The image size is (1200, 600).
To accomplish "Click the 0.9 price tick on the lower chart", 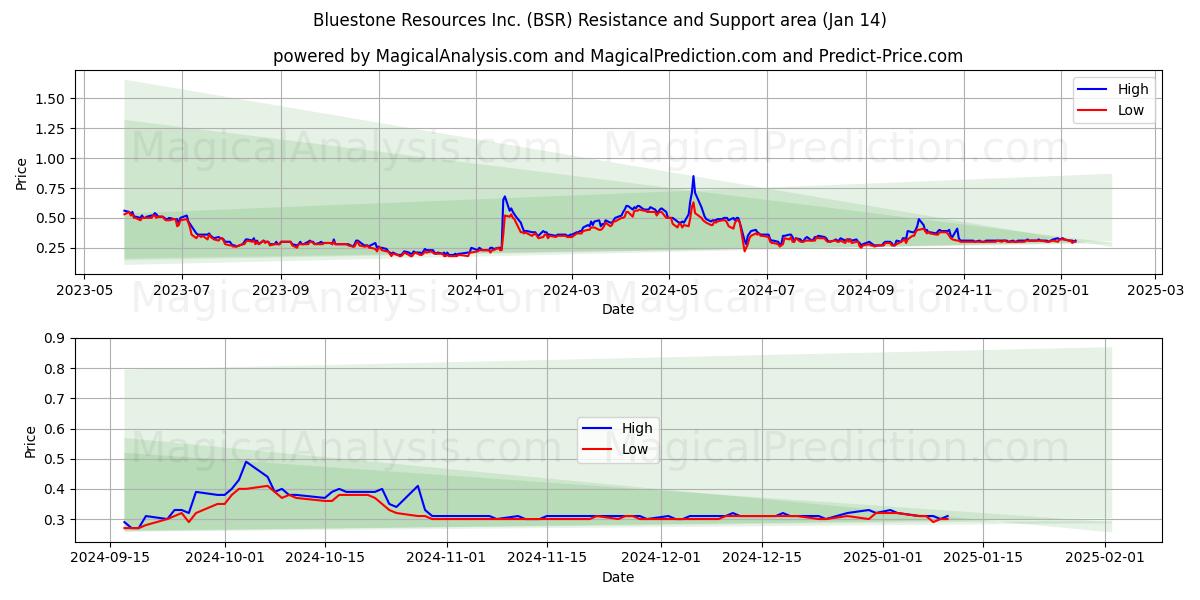I will pyautogui.click(x=56, y=339).
